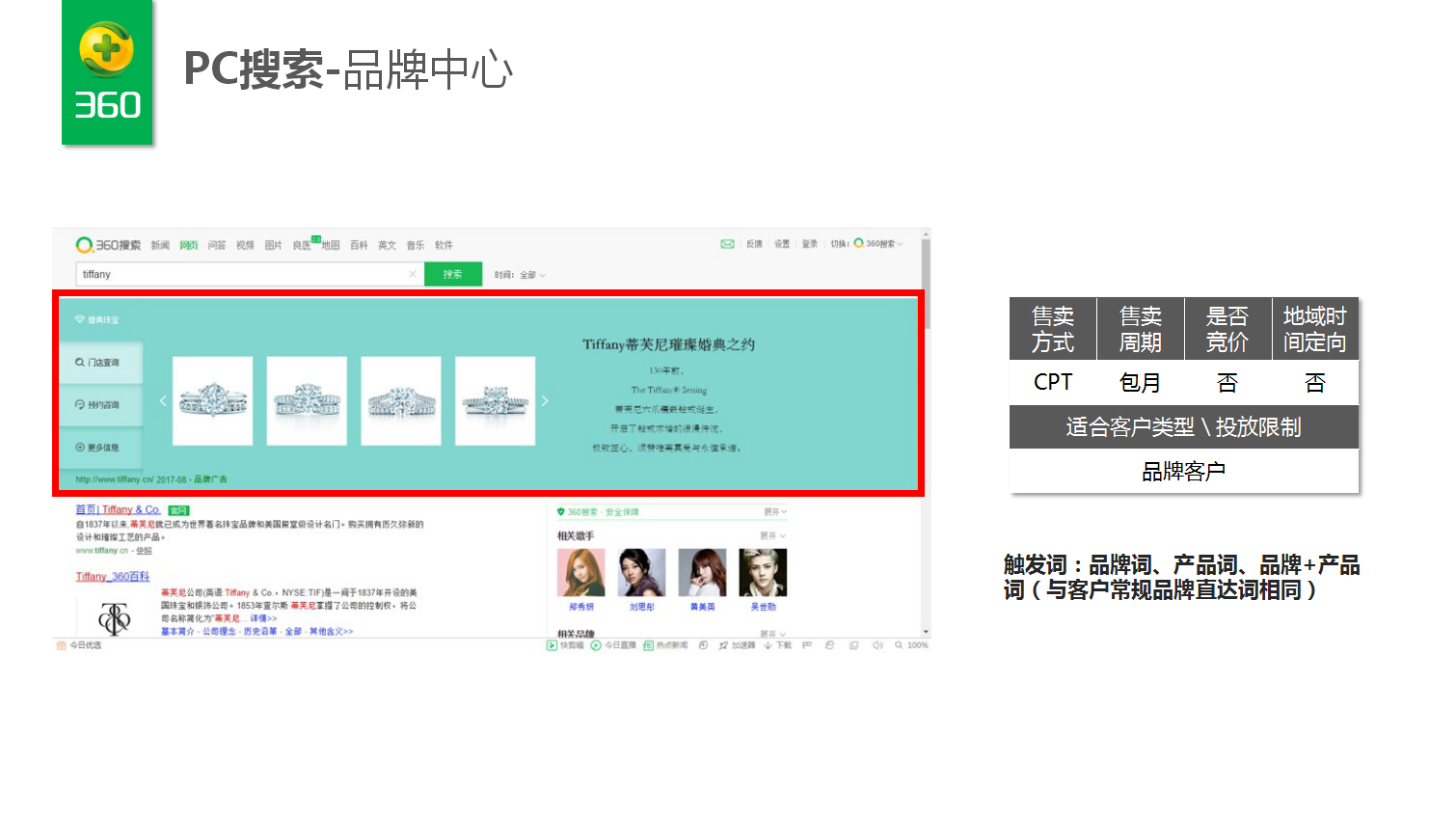Open 今日优选 in the status bar
The width and height of the screenshot is (1456, 819).
[79, 645]
